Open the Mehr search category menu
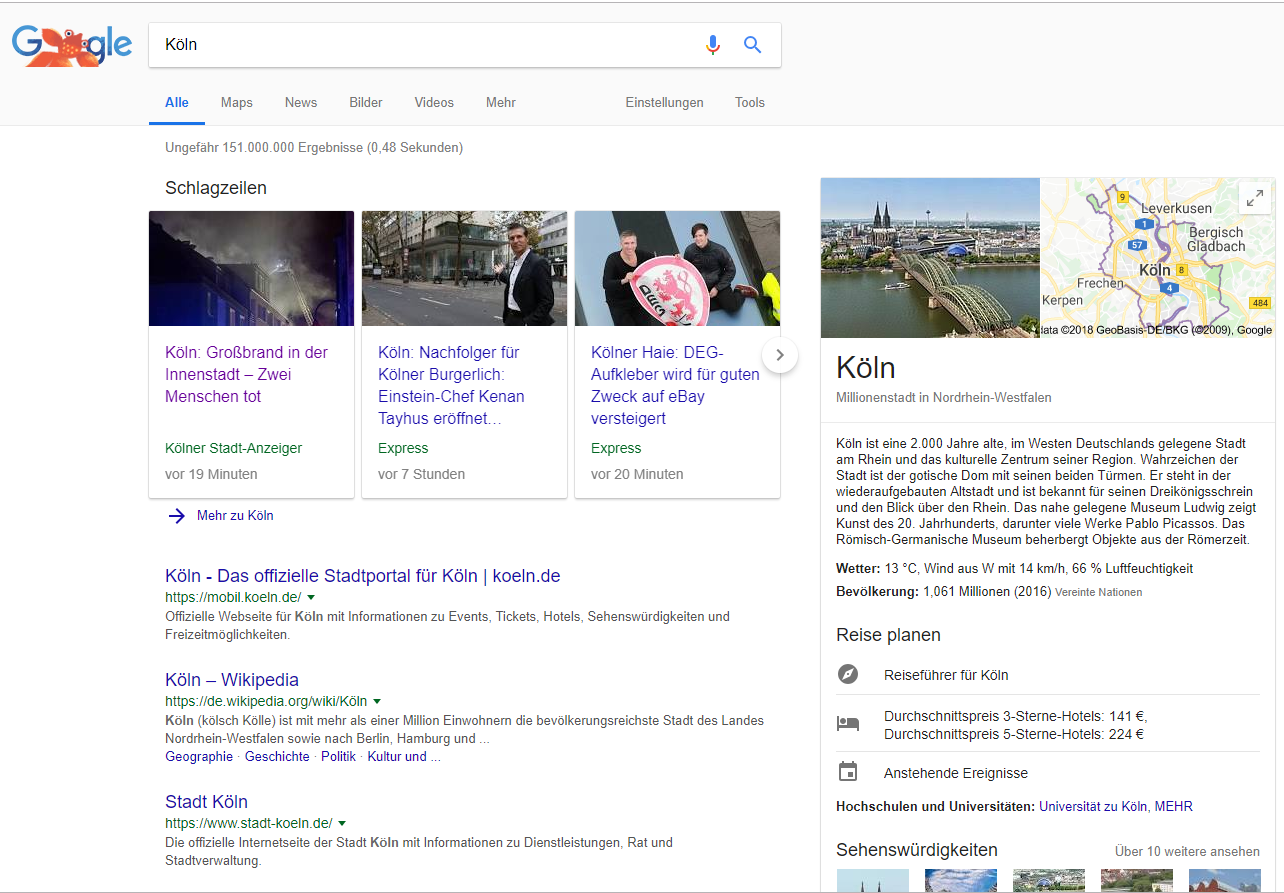The height and width of the screenshot is (893, 1284). click(x=501, y=102)
